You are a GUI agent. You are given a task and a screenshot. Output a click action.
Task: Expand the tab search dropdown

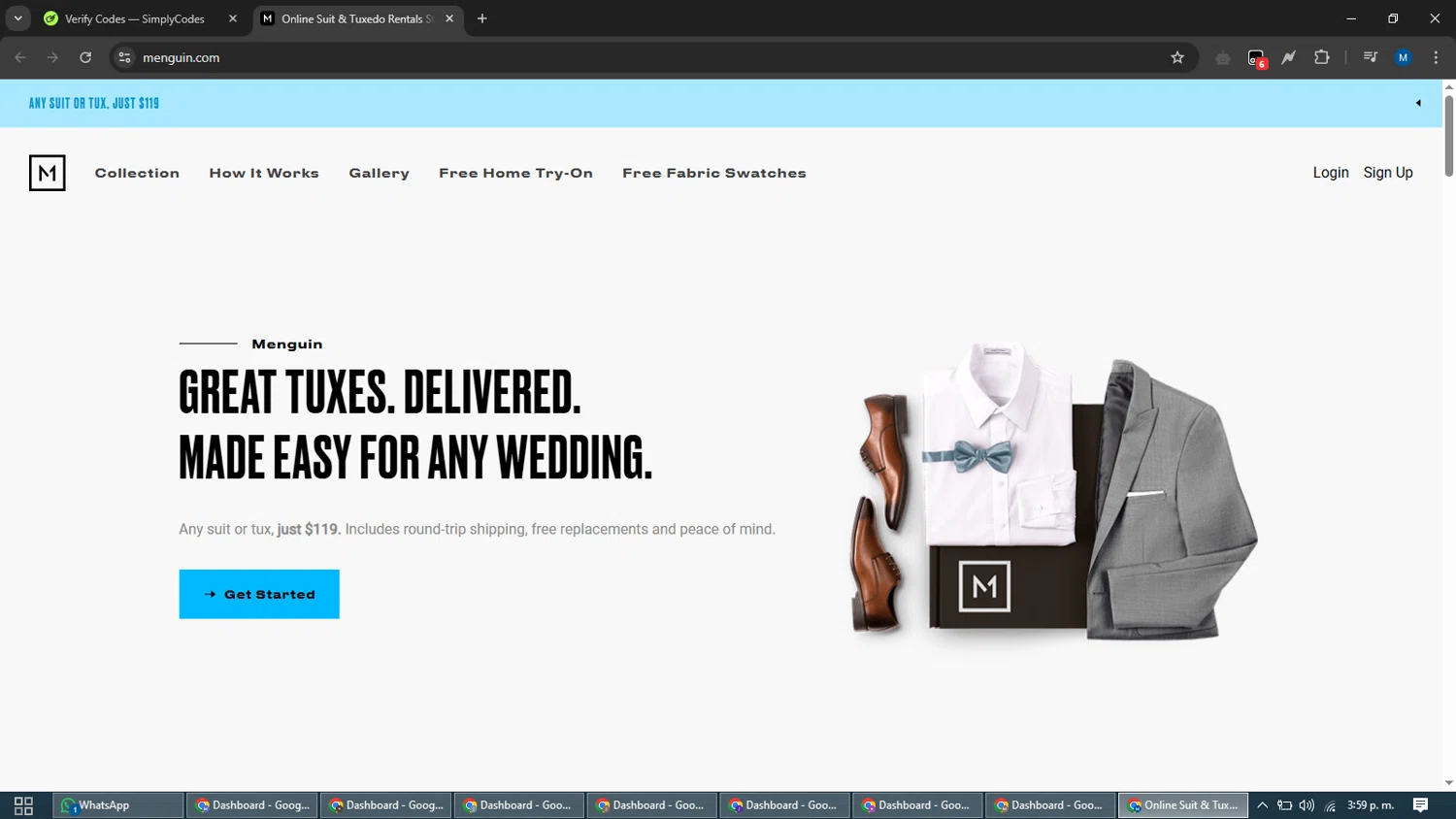[17, 18]
